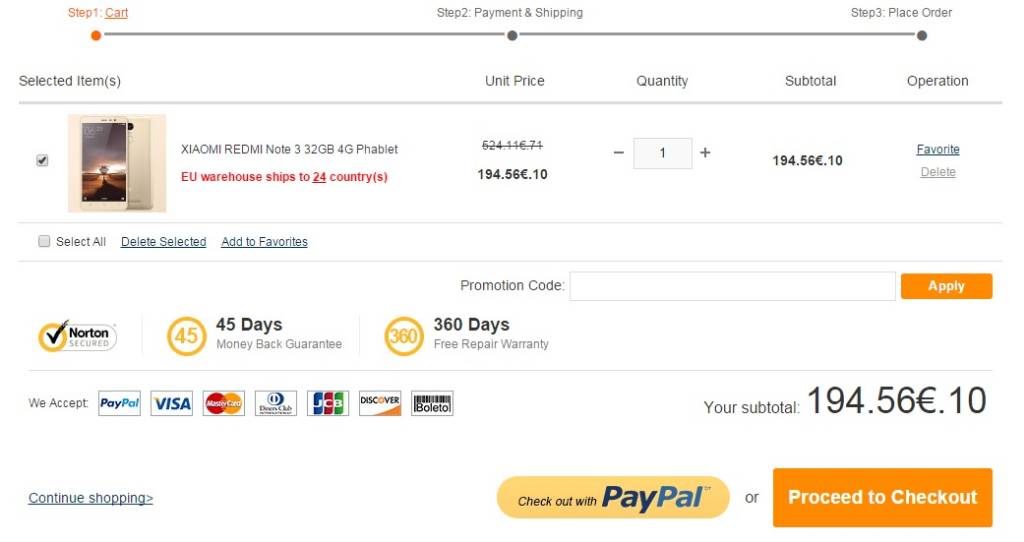Focus the Promotion Code text field
Image resolution: width=1024 pixels, height=542 pixels.
pos(732,286)
